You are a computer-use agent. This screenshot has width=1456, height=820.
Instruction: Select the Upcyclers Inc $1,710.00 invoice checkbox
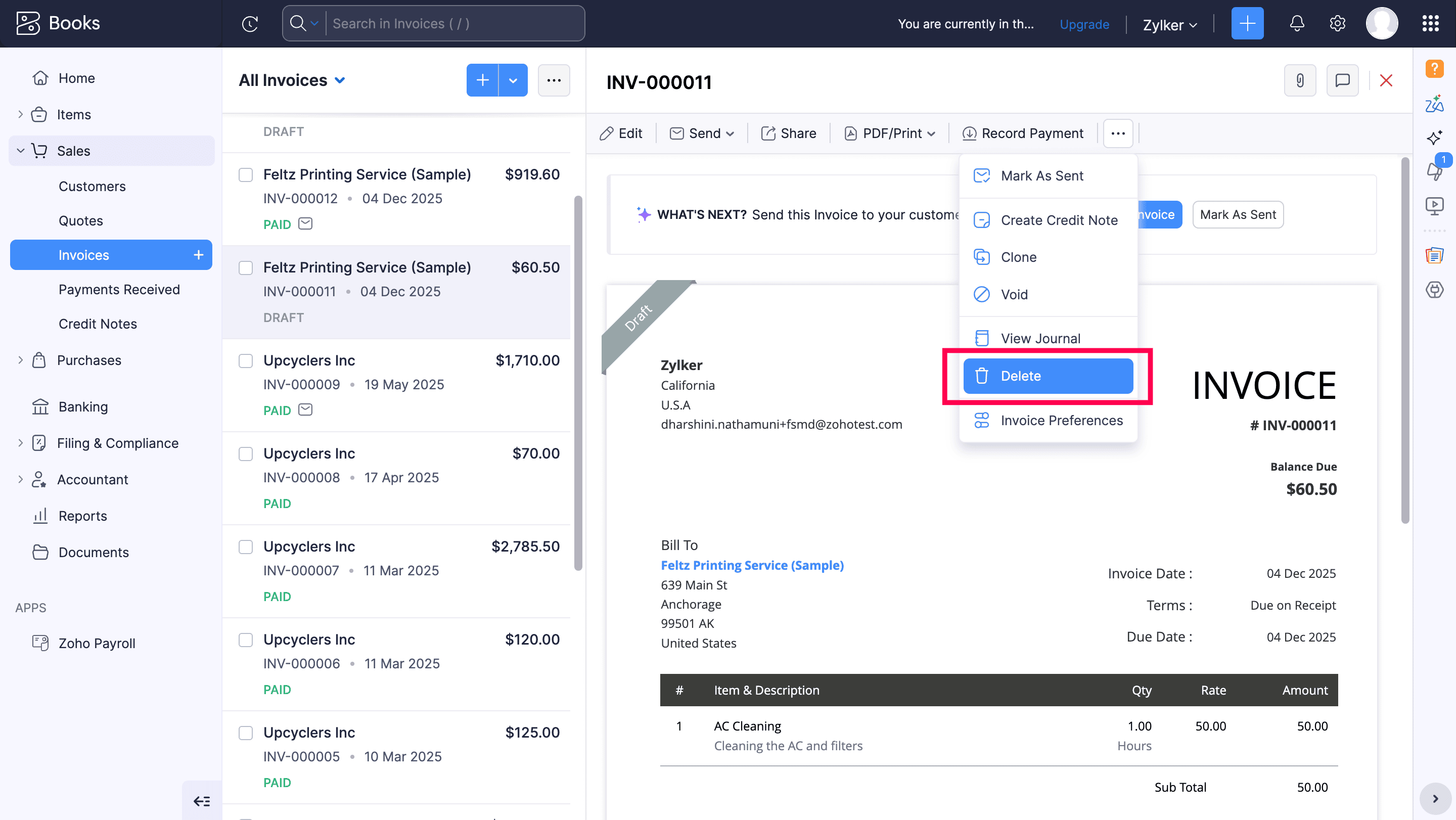click(245, 360)
